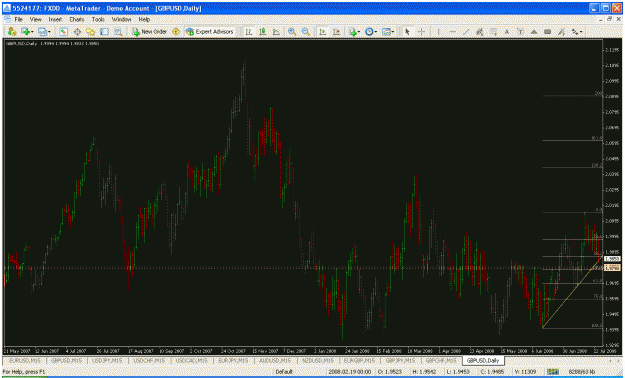Click the New Order button
This screenshot has width=625, height=378.
(149, 32)
